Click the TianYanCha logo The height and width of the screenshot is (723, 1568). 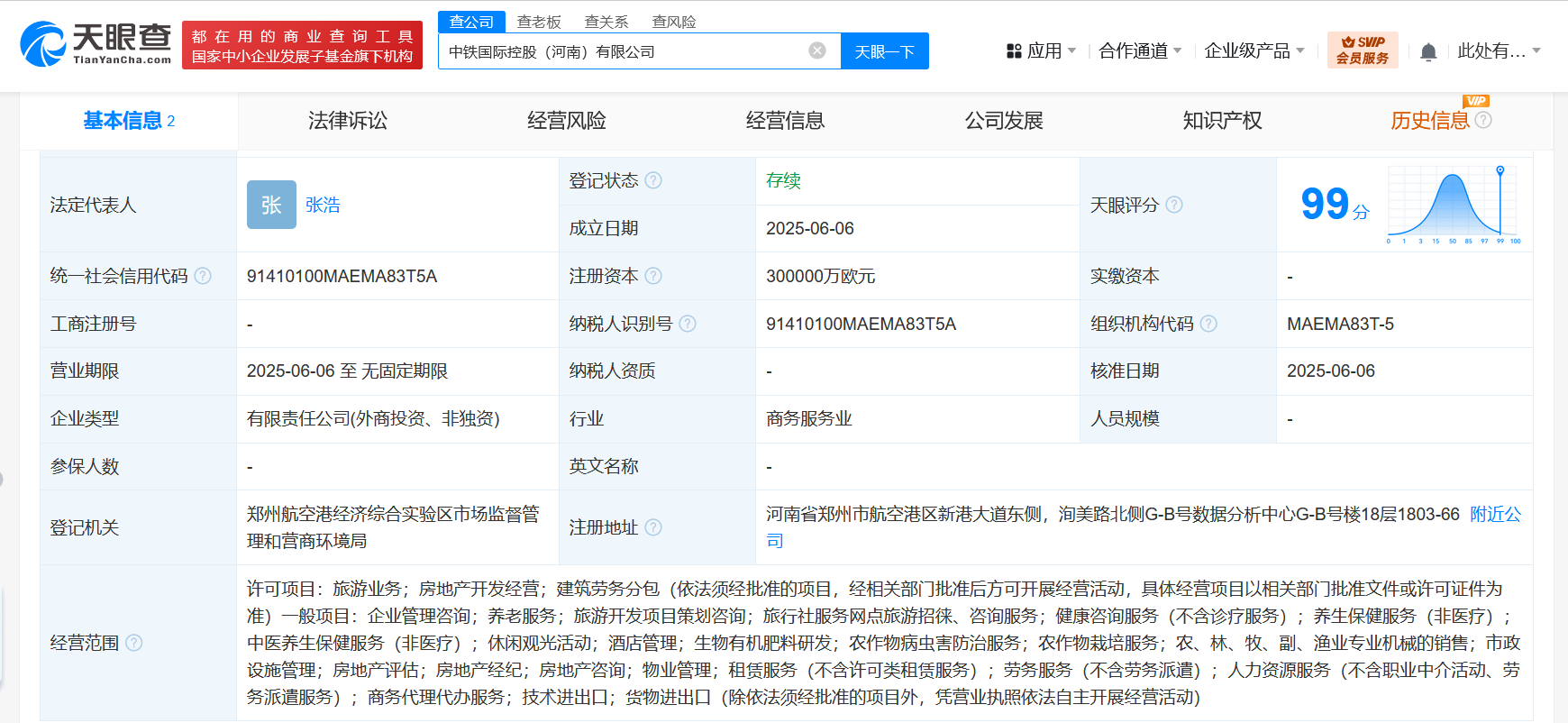pos(96,44)
